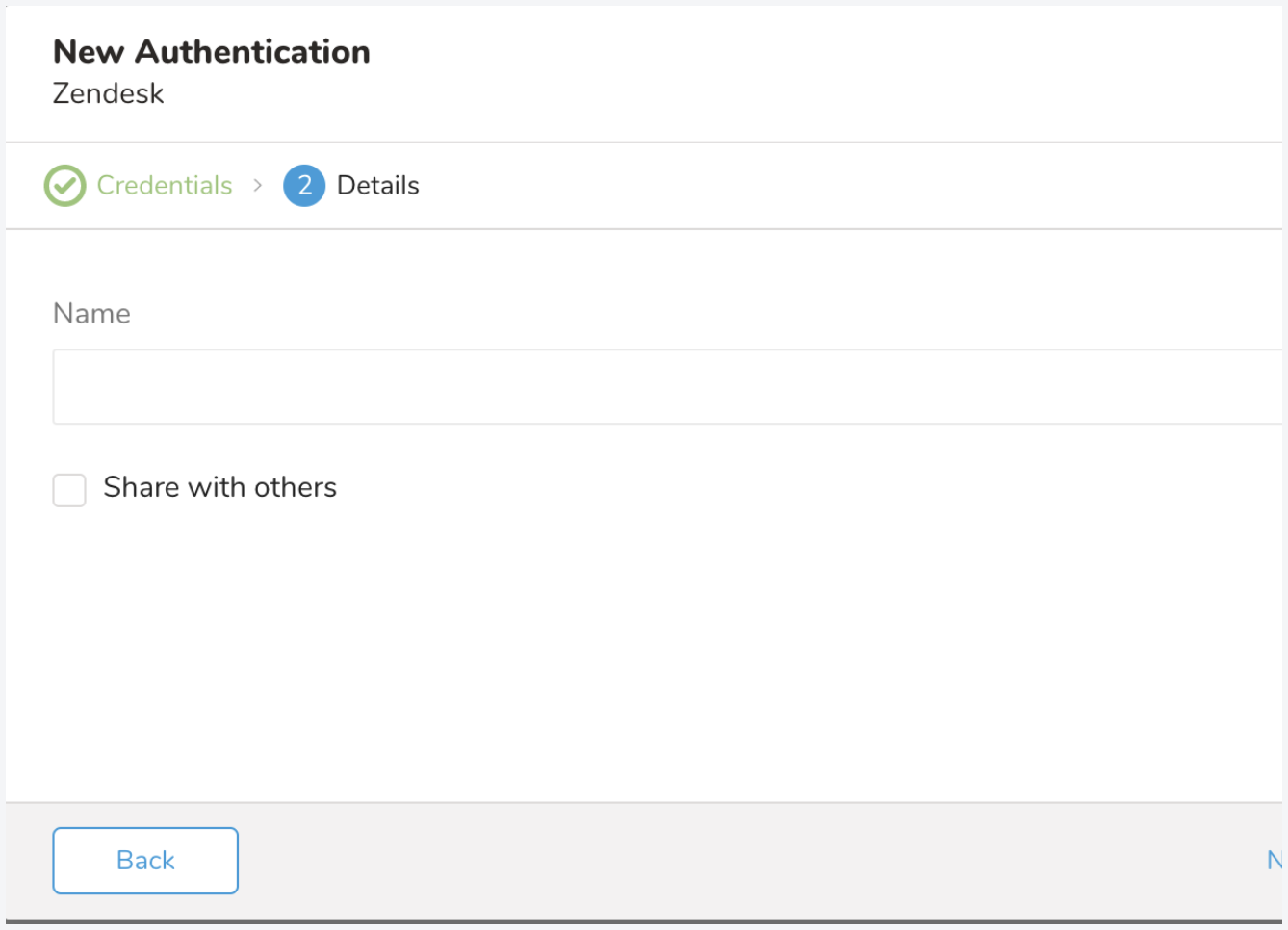Viewport: 1288px width, 930px height.
Task: Click the green checkmark icon beside Credentials
Action: (x=64, y=186)
